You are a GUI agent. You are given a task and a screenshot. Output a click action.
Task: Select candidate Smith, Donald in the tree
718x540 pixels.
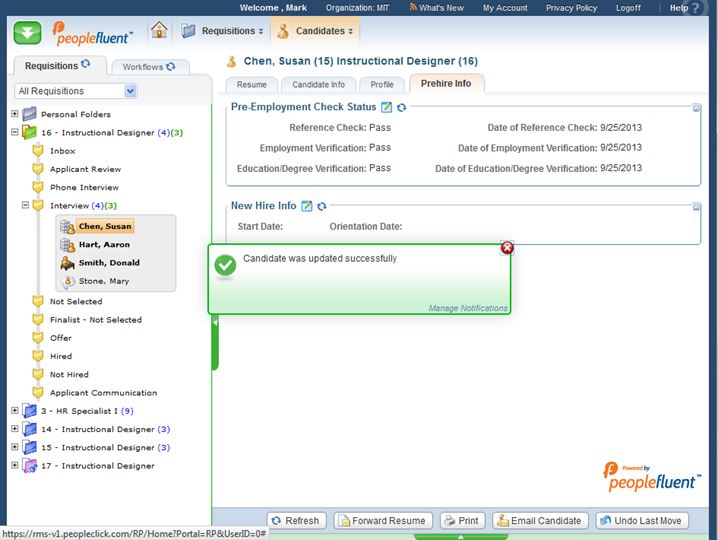(x=109, y=263)
